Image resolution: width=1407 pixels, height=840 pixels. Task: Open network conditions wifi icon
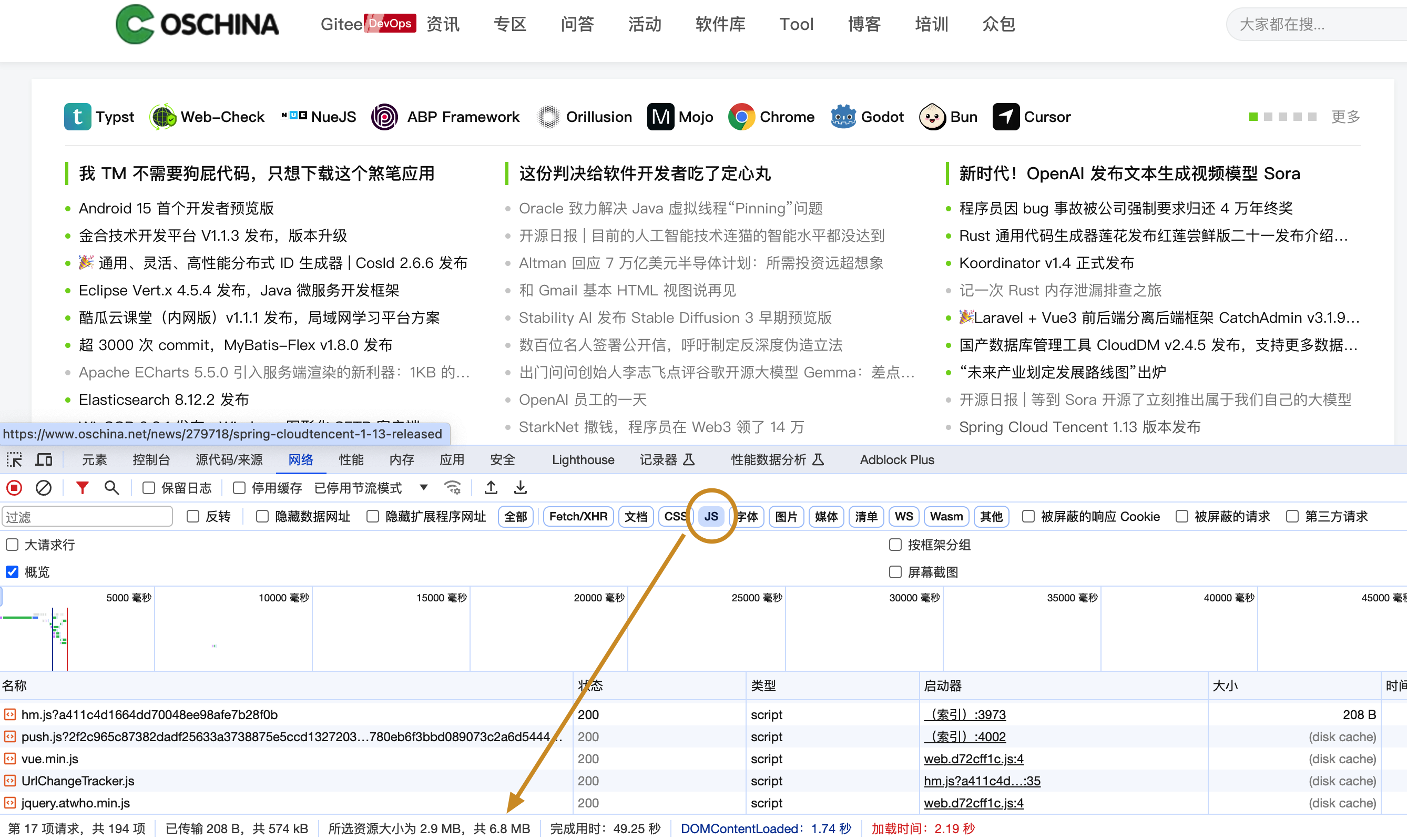pyautogui.click(x=452, y=487)
